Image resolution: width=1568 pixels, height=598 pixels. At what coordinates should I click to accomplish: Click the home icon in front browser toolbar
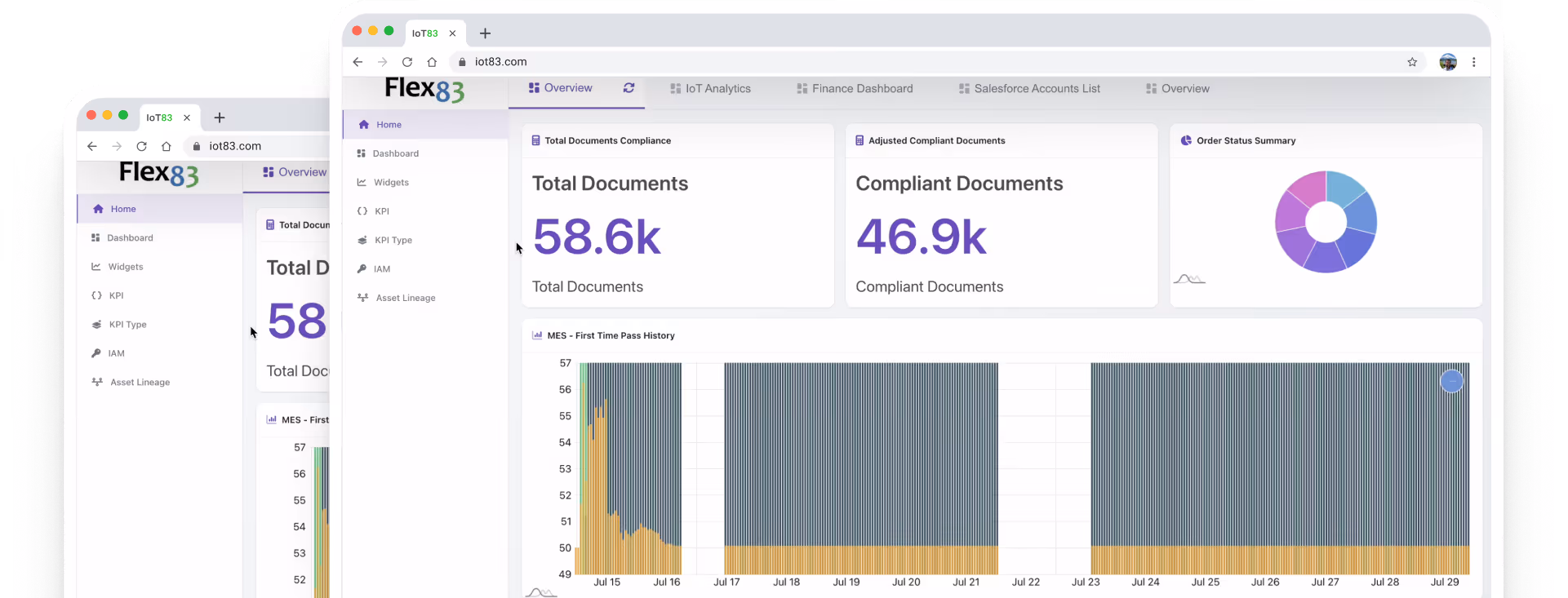(x=432, y=62)
